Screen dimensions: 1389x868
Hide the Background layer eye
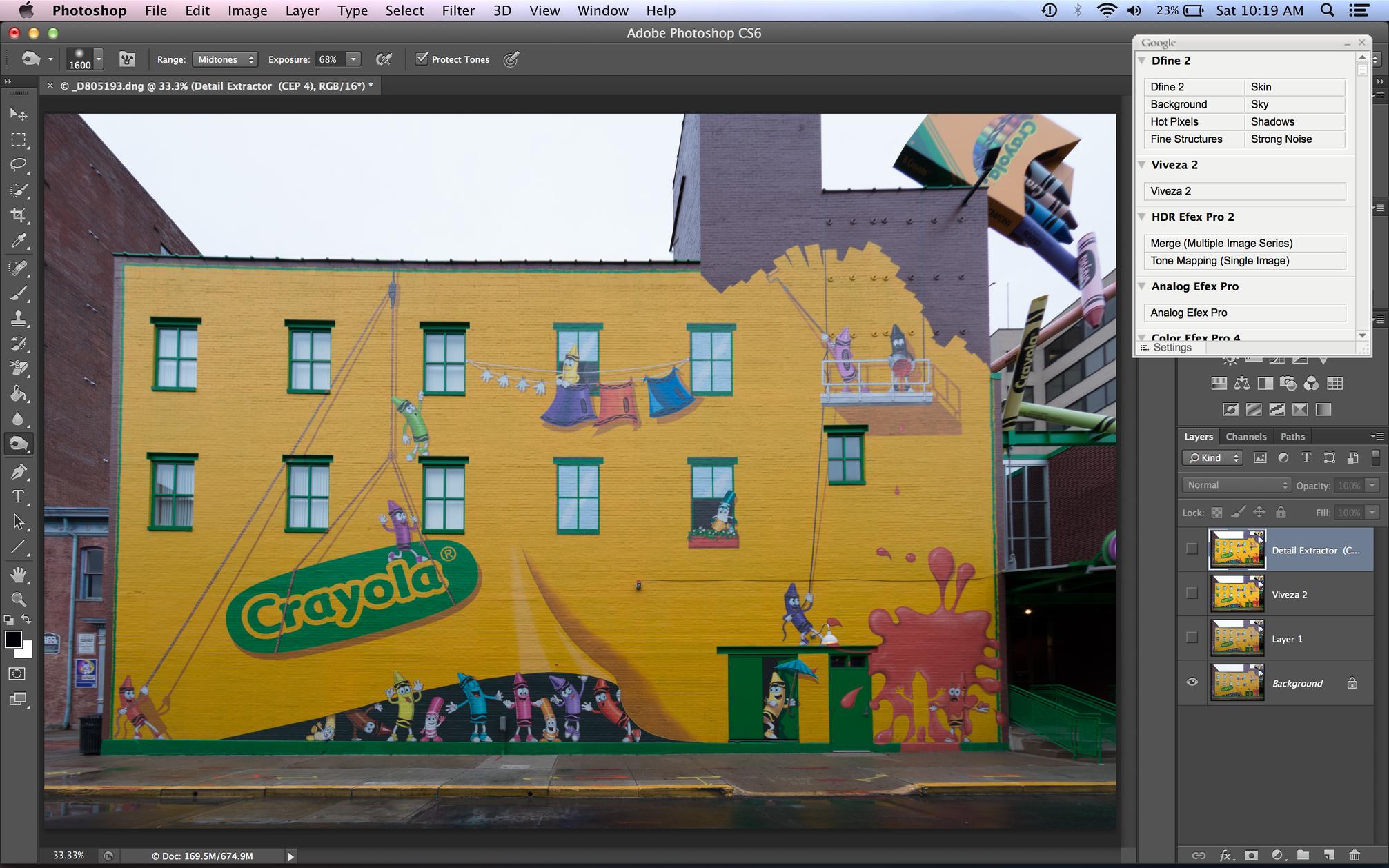[1192, 682]
